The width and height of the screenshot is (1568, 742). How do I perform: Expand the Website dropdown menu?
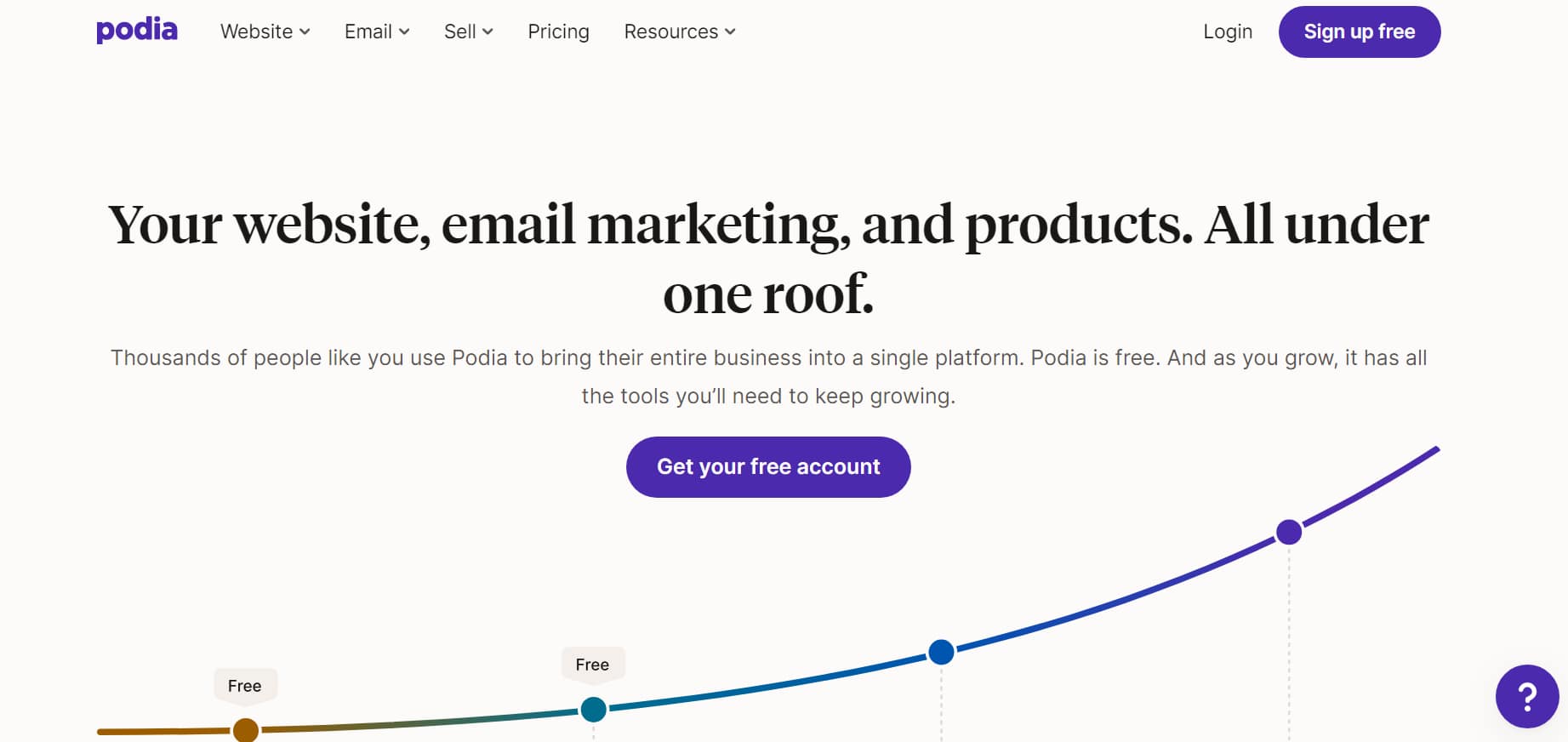click(265, 31)
